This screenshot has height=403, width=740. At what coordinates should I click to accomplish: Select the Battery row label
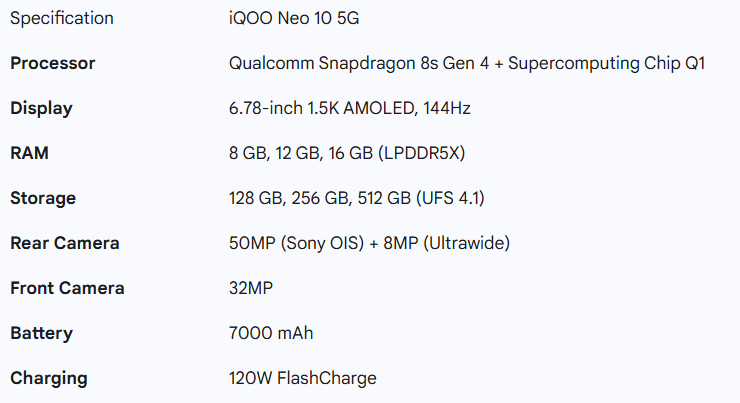[x=41, y=333]
